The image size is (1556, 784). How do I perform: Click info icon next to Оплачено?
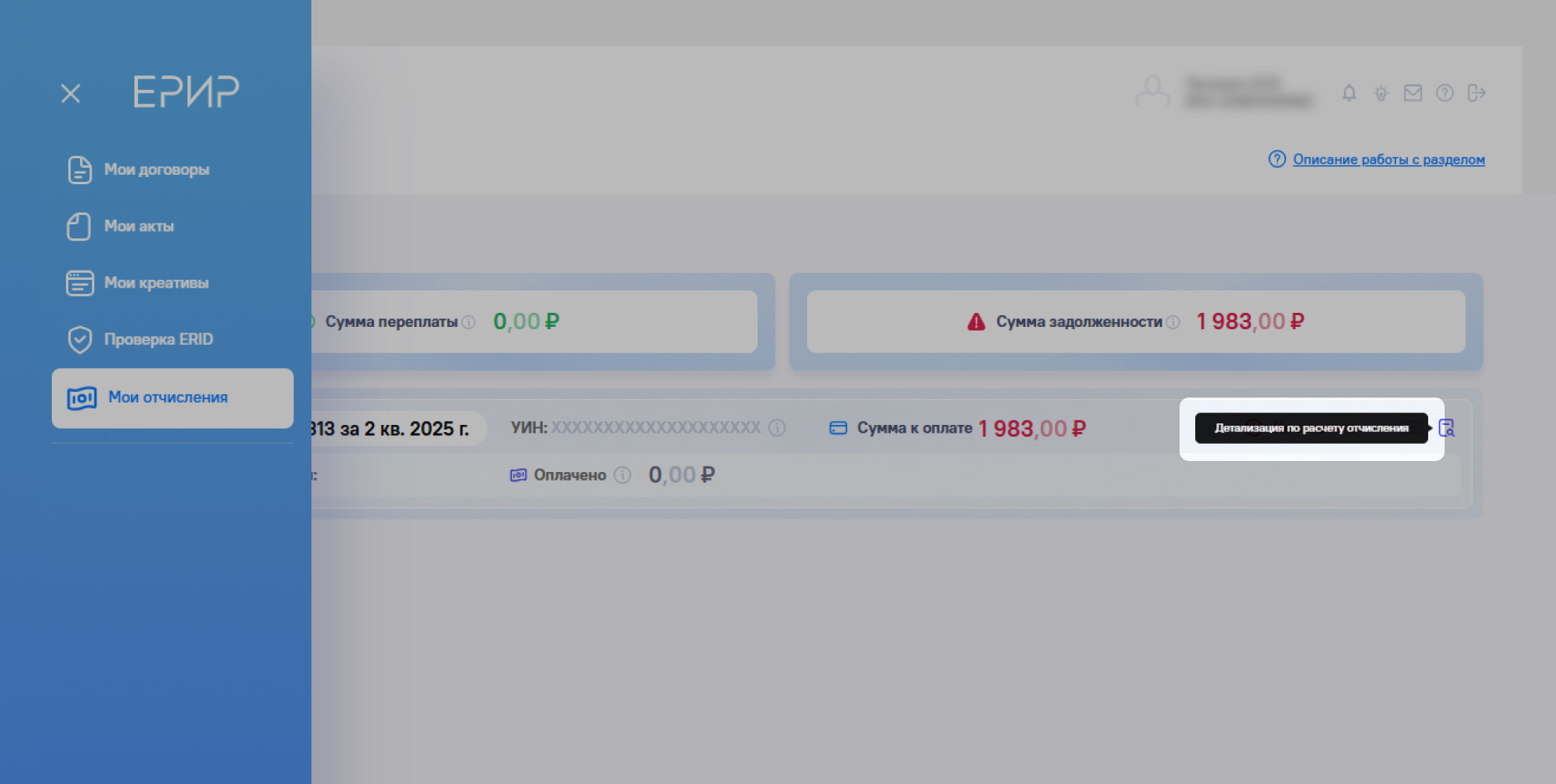pyautogui.click(x=623, y=475)
